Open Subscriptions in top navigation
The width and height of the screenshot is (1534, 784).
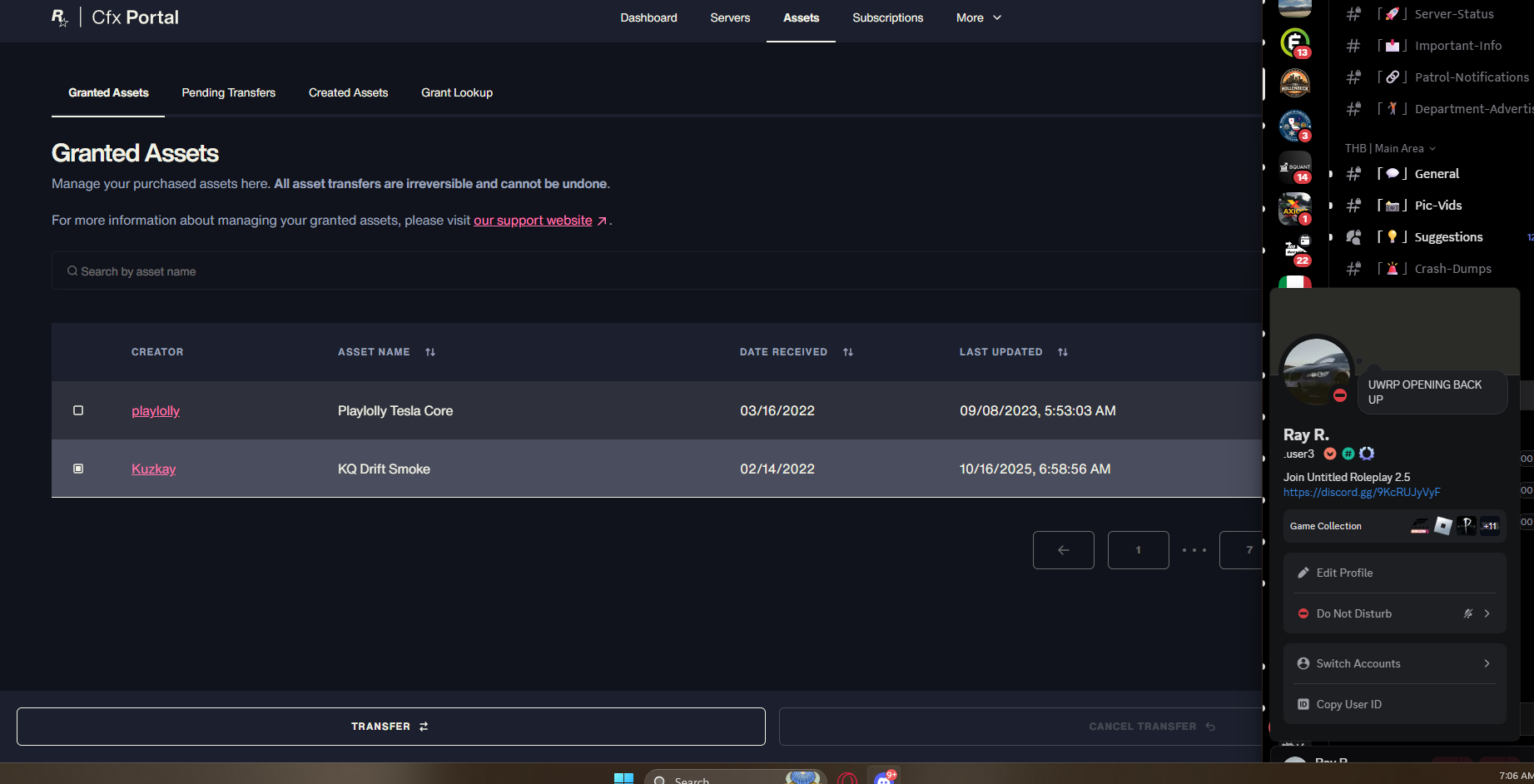[x=887, y=17]
